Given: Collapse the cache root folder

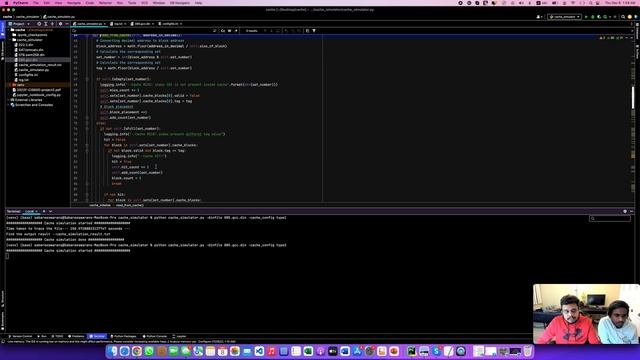Looking at the screenshot, I should point(9,30).
